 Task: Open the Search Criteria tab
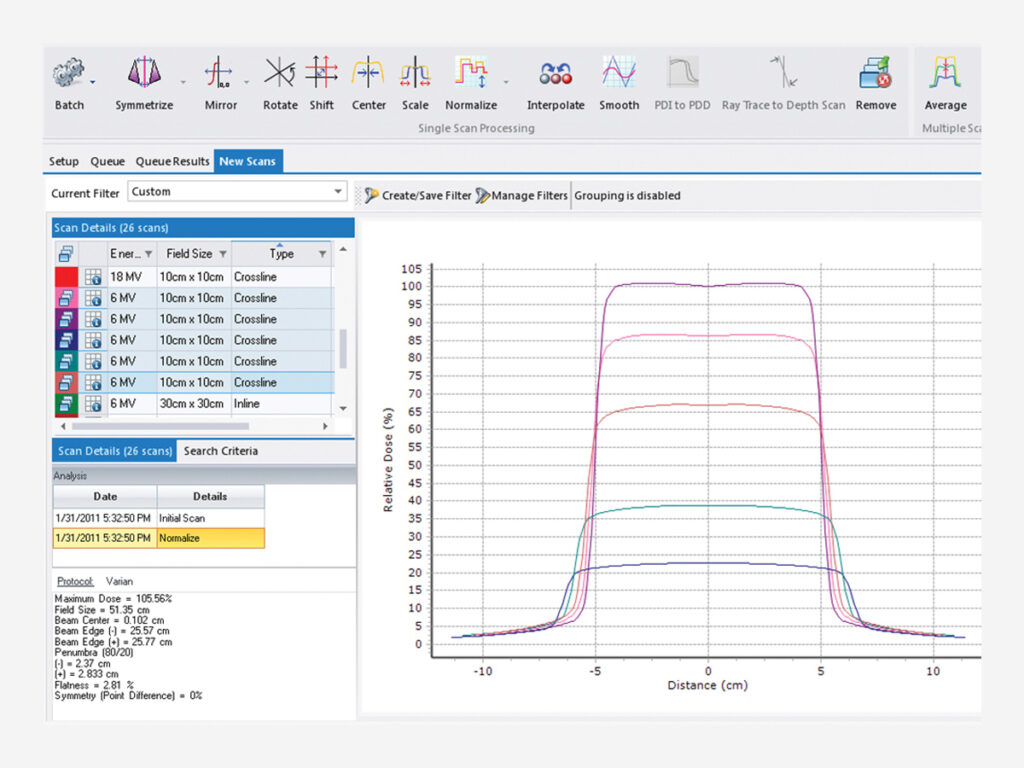[220, 451]
